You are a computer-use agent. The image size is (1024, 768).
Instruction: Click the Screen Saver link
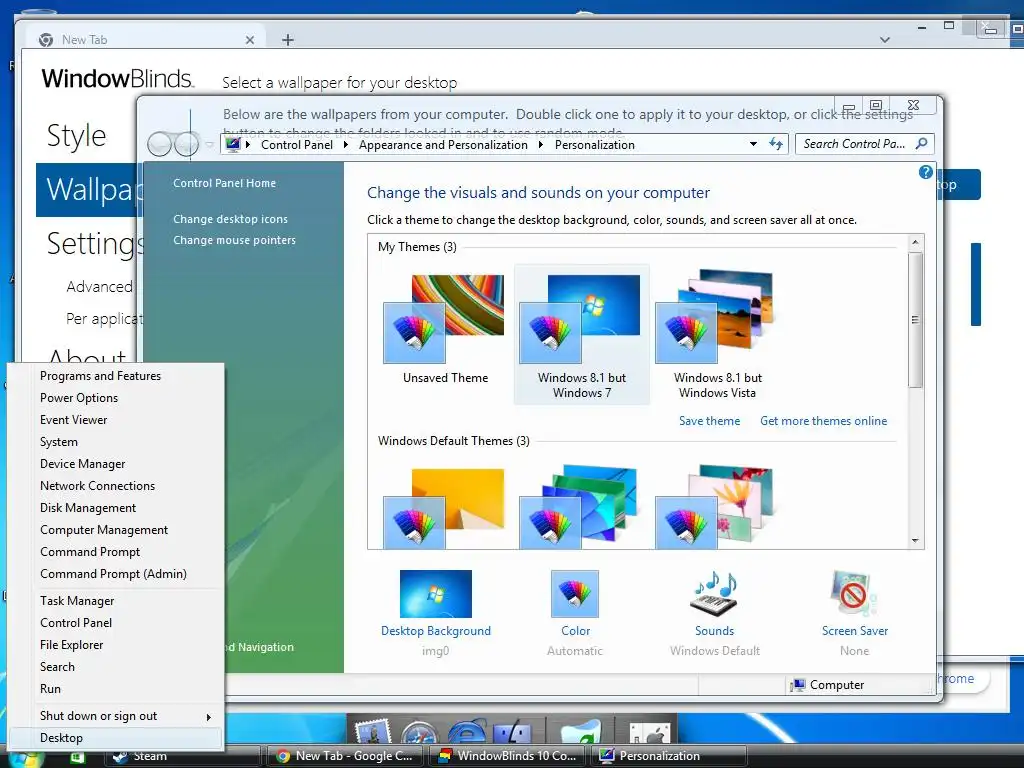tap(855, 631)
